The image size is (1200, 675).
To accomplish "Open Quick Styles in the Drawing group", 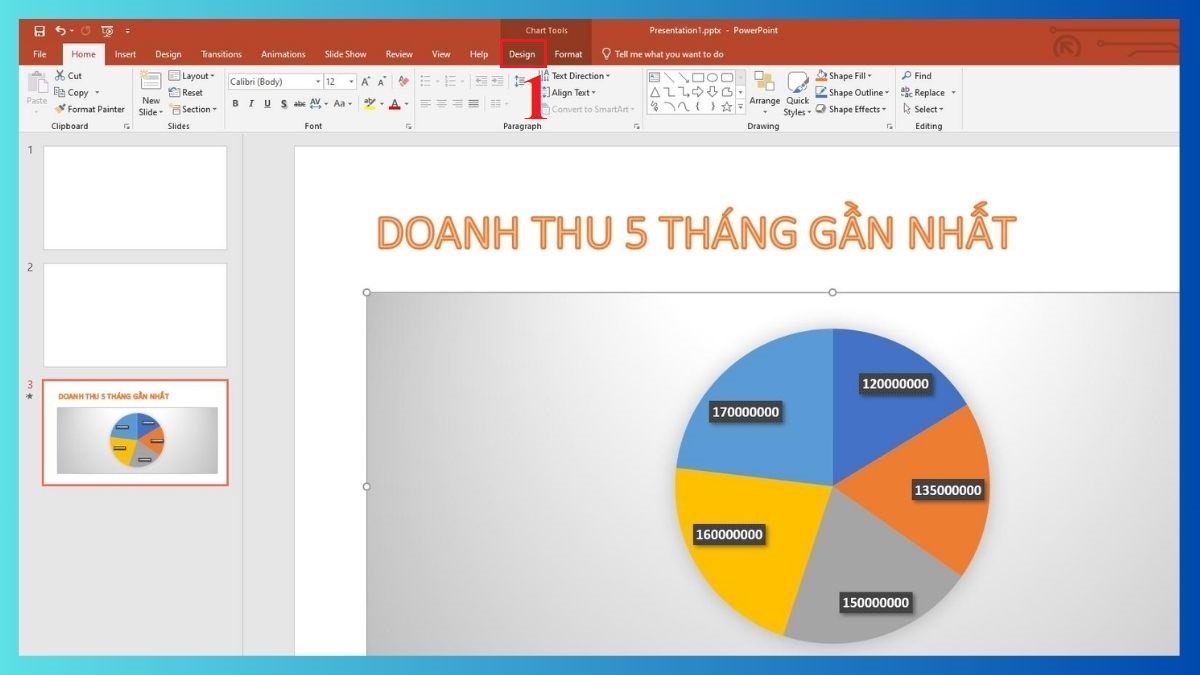I will click(x=797, y=93).
